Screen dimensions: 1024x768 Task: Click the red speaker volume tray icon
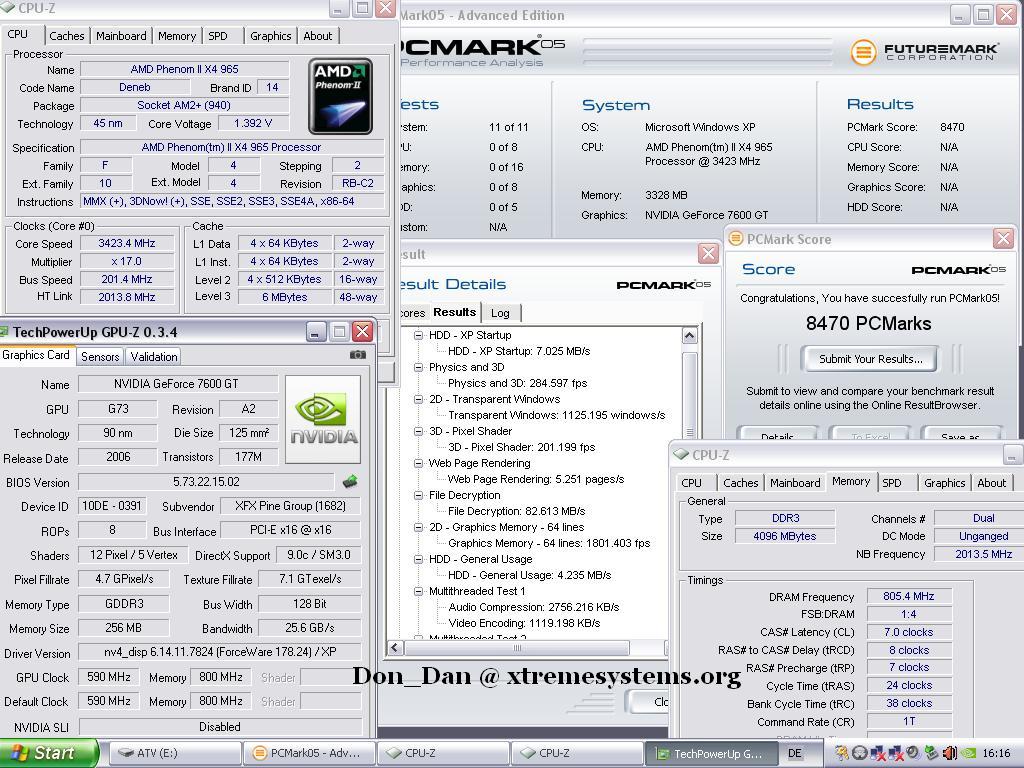950,753
